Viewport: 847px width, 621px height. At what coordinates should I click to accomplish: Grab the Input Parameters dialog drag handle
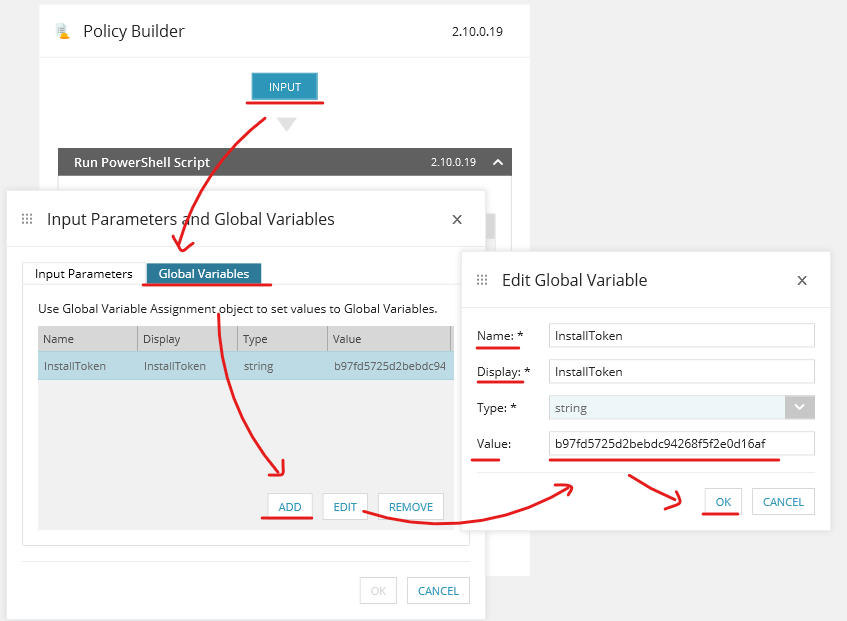[x=27, y=219]
